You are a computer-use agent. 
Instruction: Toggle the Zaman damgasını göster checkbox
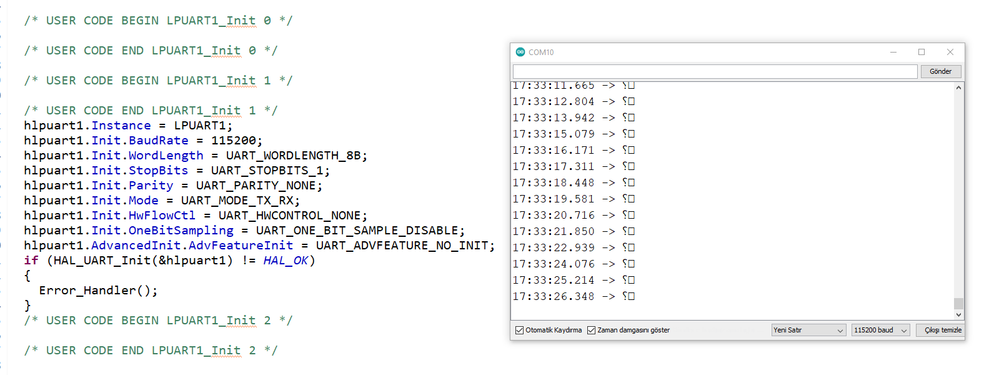pos(591,330)
